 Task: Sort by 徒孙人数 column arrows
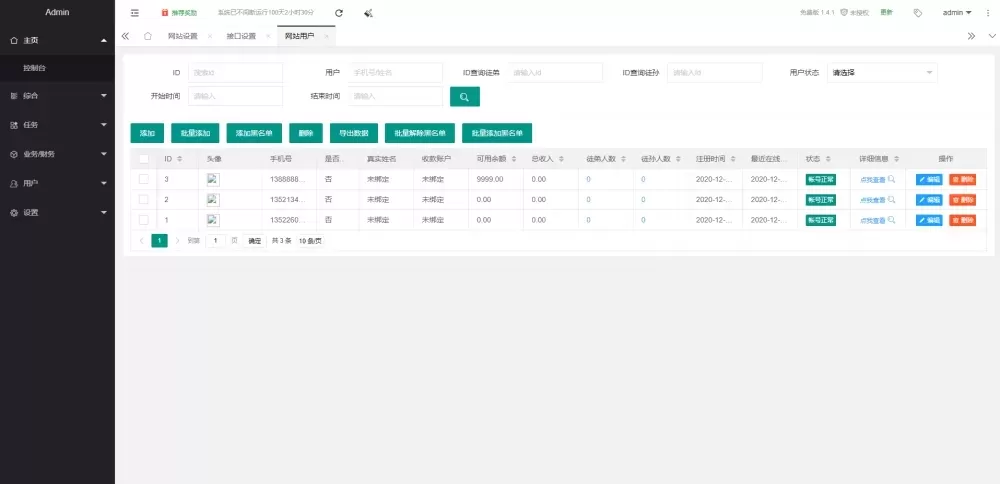click(678, 159)
